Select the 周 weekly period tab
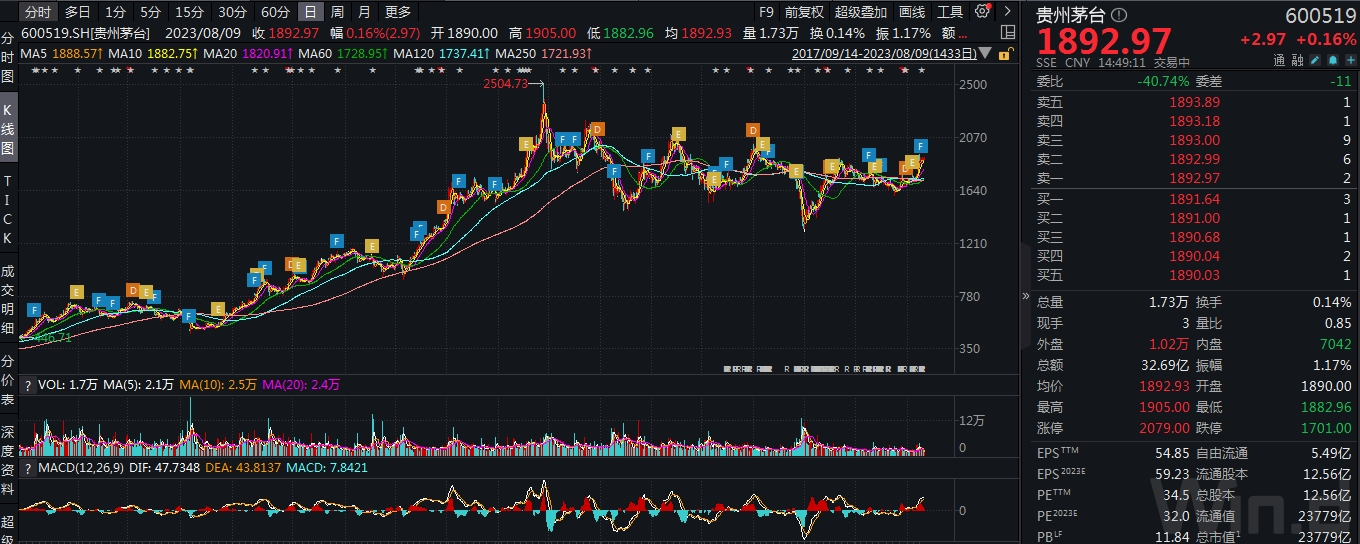This screenshot has height=544, width=1360. [337, 12]
